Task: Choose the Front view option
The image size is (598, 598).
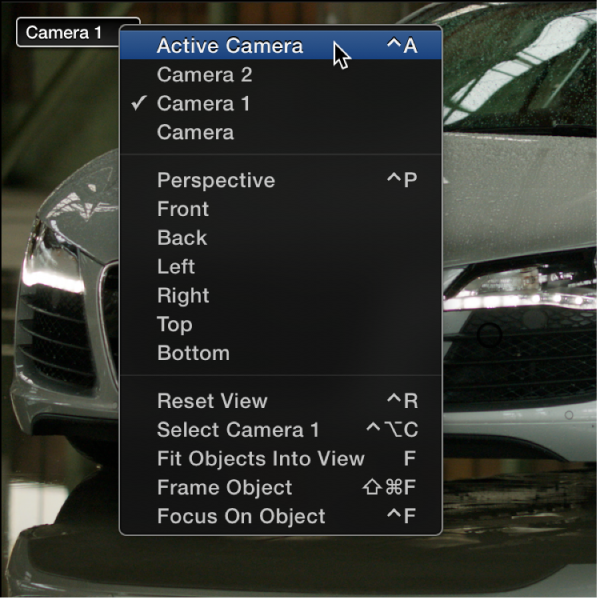Action: click(281, 209)
